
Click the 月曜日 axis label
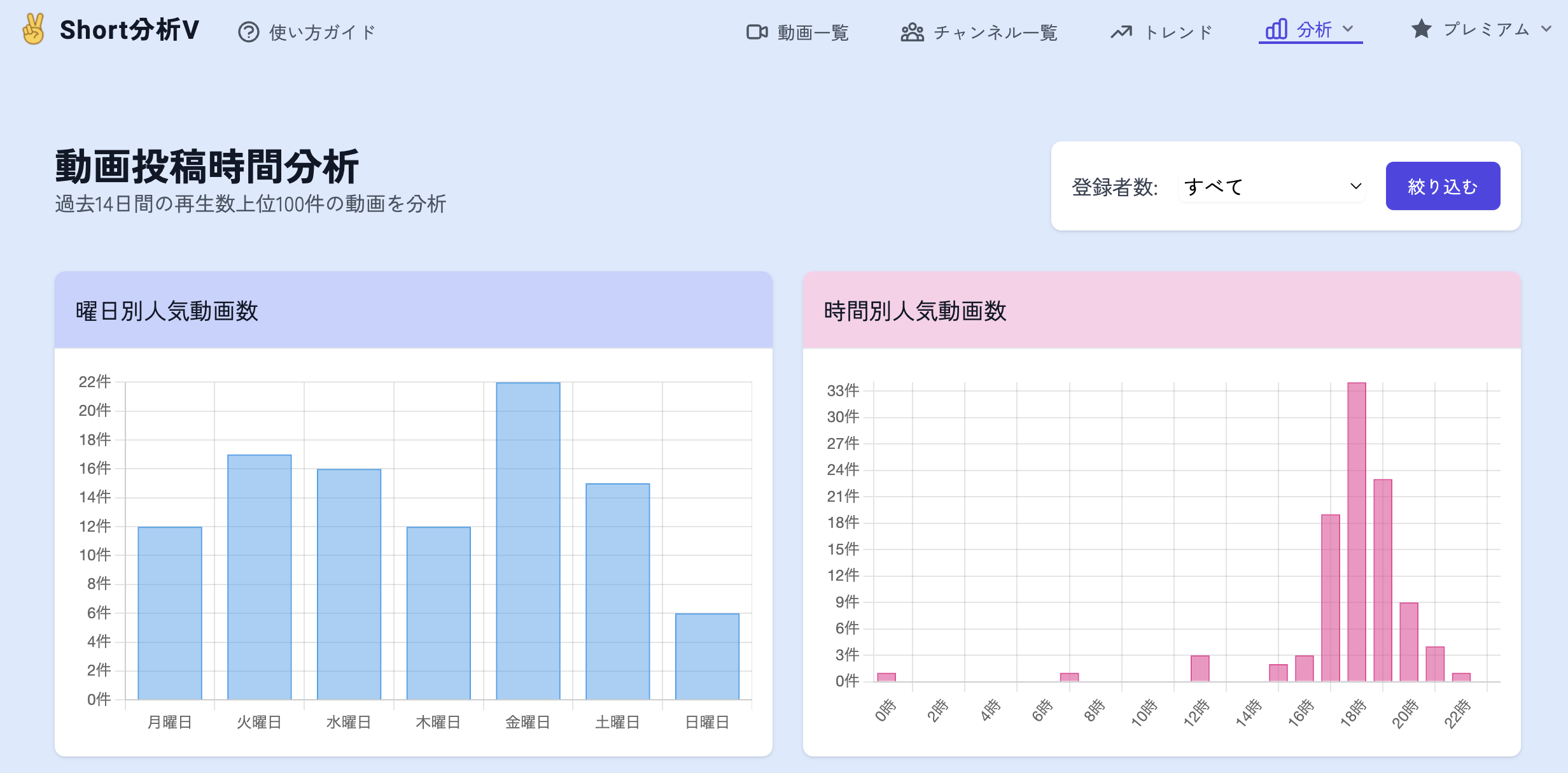pos(170,722)
